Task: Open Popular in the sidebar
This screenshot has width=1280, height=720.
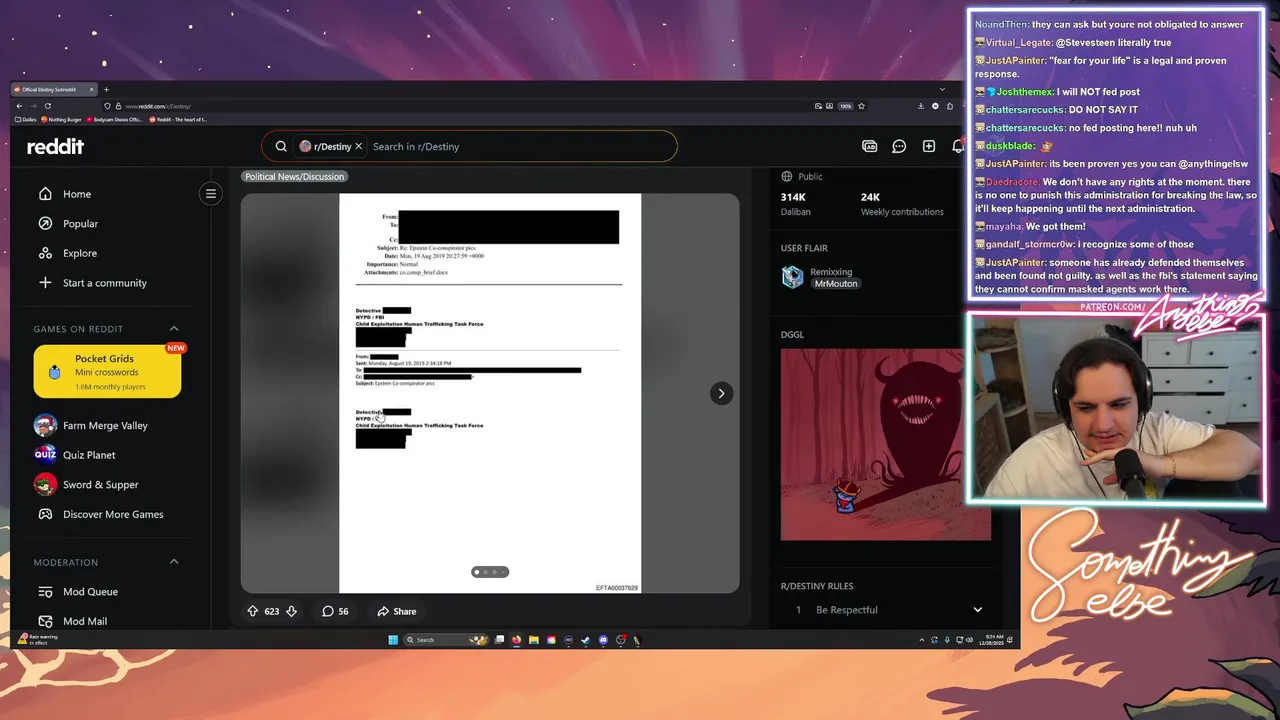Action: click(80, 223)
